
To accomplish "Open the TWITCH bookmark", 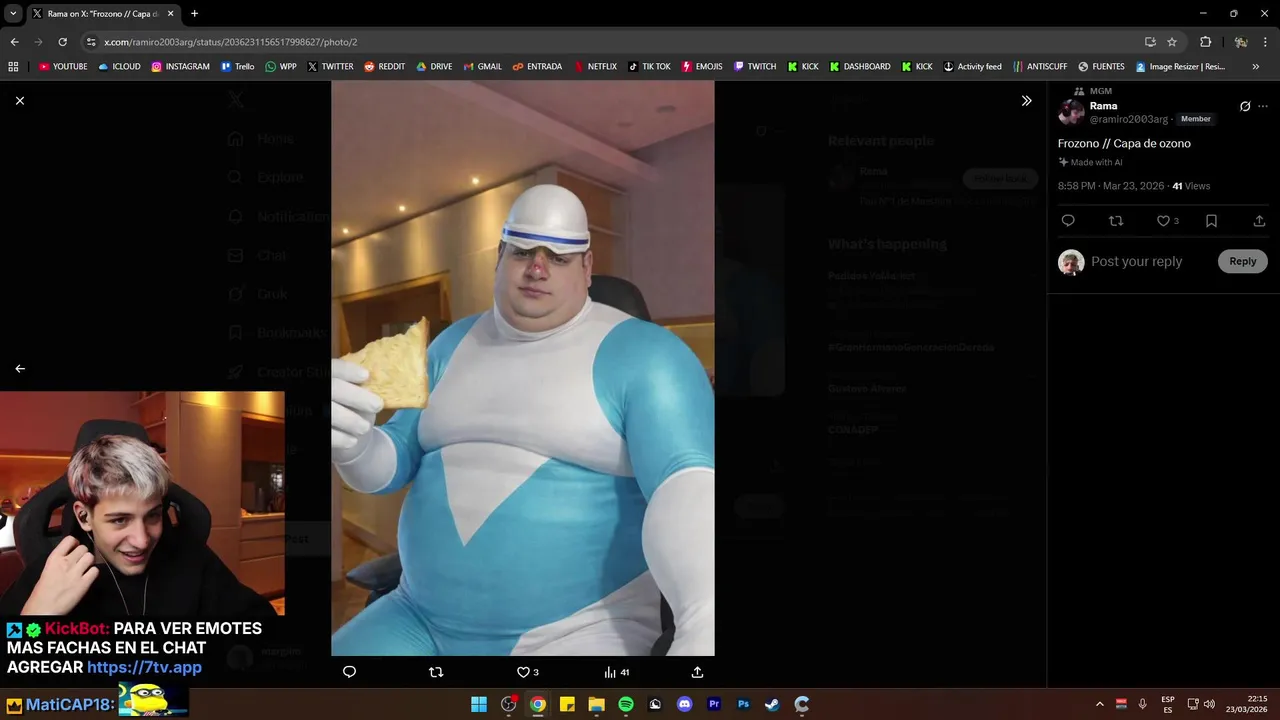I will tap(755, 67).
